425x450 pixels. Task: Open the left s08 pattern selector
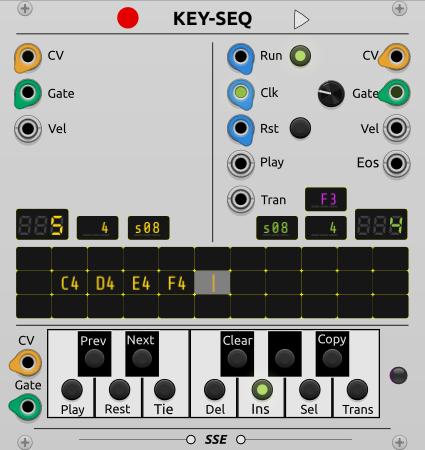(x=148, y=228)
